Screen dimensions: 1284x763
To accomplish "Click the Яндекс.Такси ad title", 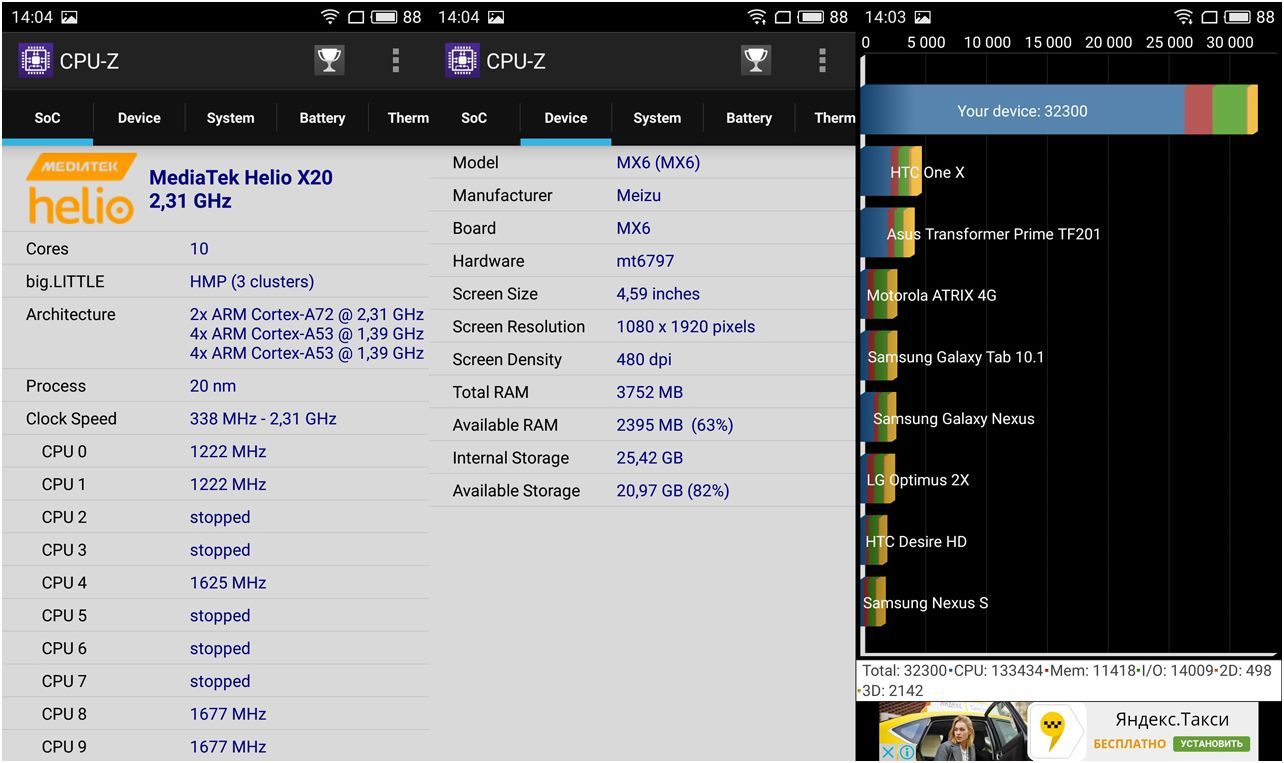I will pos(1172,719).
